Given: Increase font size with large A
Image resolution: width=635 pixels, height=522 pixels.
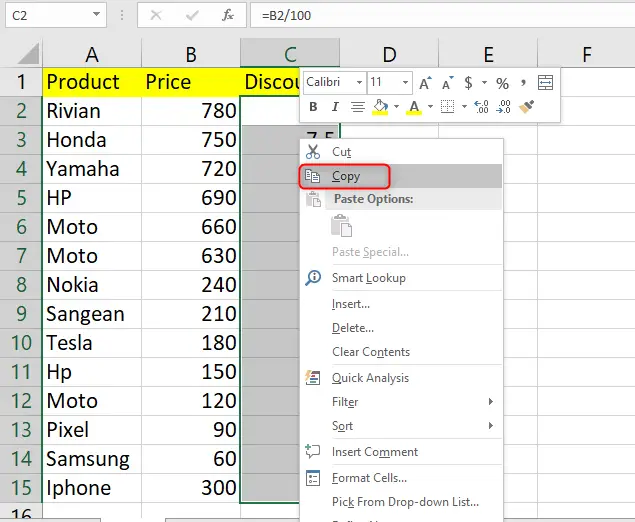Looking at the screenshot, I should [425, 83].
